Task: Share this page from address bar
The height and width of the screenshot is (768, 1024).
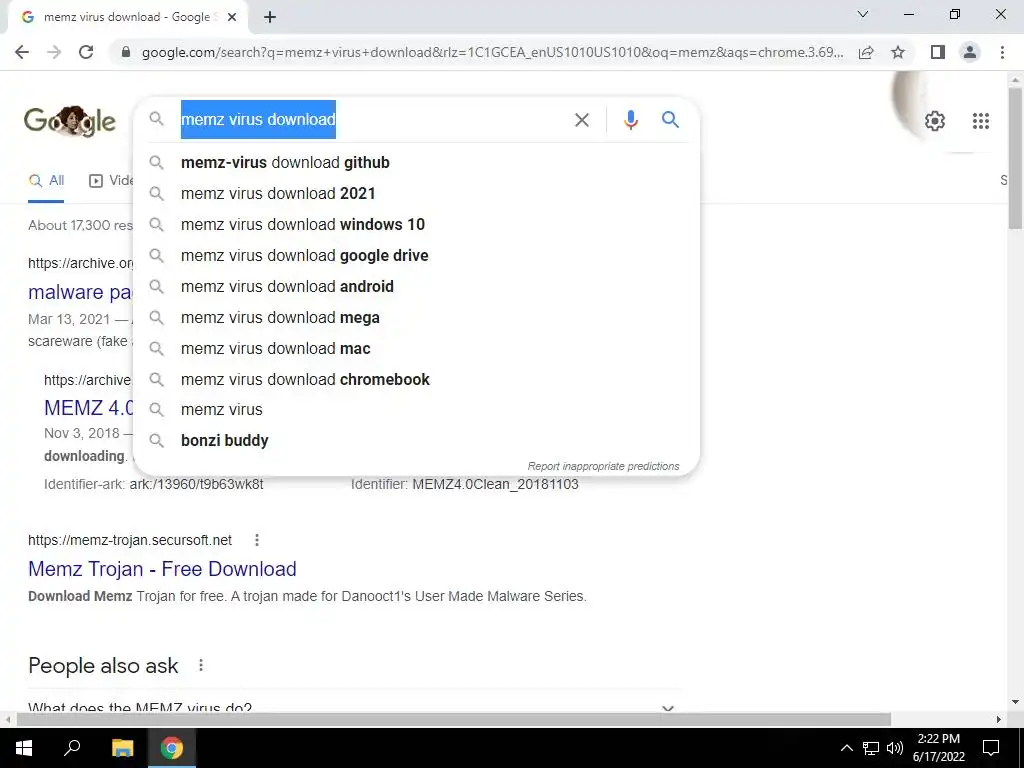Action: 866,52
